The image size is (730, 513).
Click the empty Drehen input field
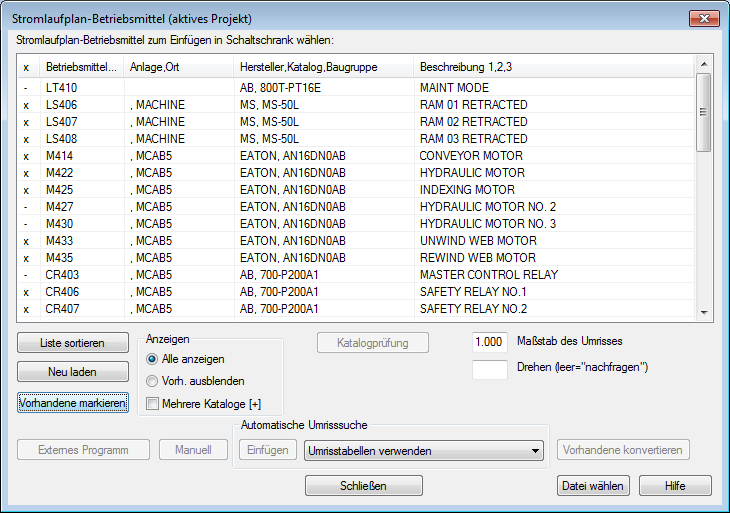point(489,370)
